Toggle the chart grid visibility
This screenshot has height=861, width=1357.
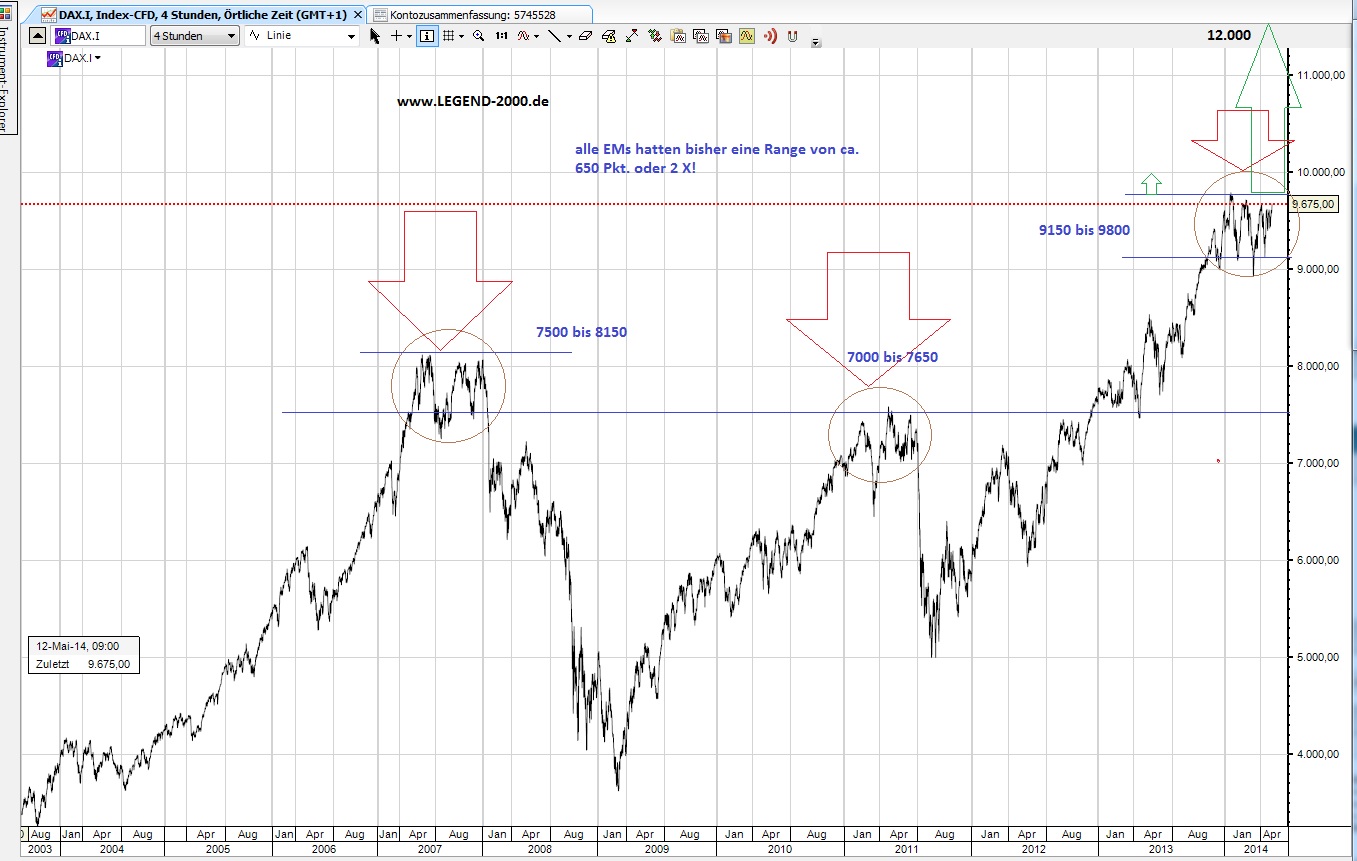tap(448, 36)
